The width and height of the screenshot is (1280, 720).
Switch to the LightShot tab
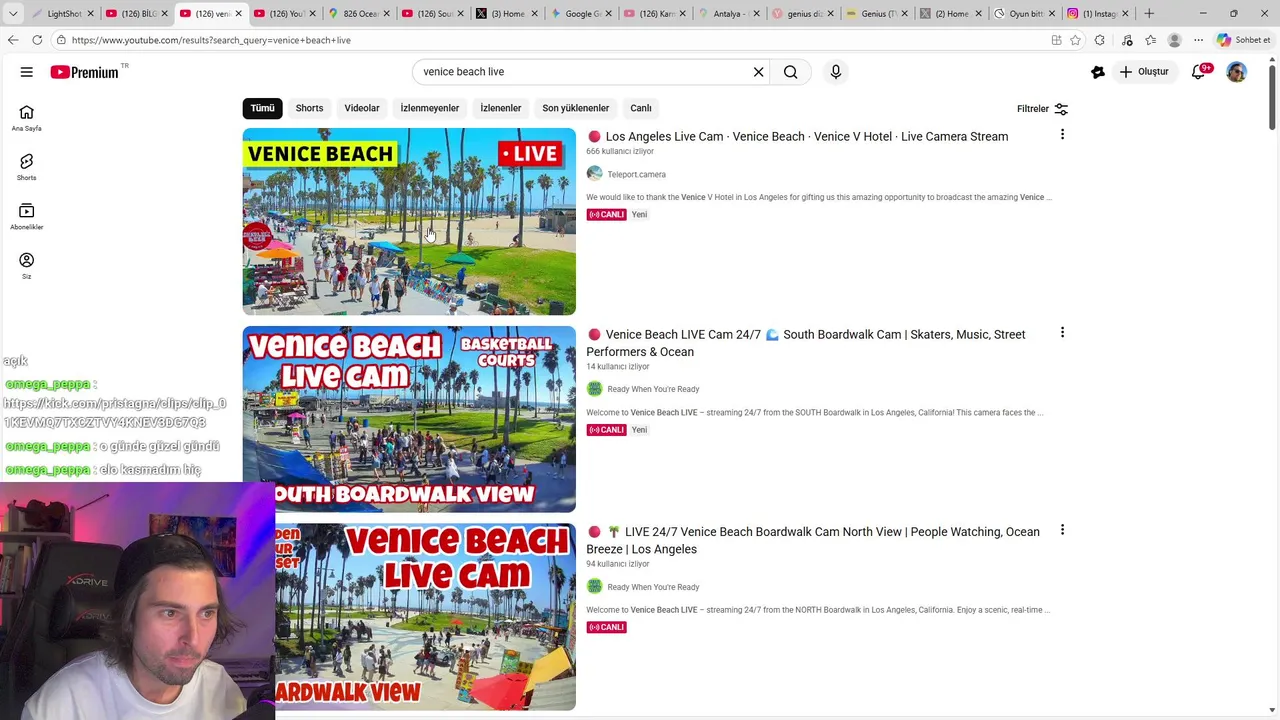(x=62, y=14)
